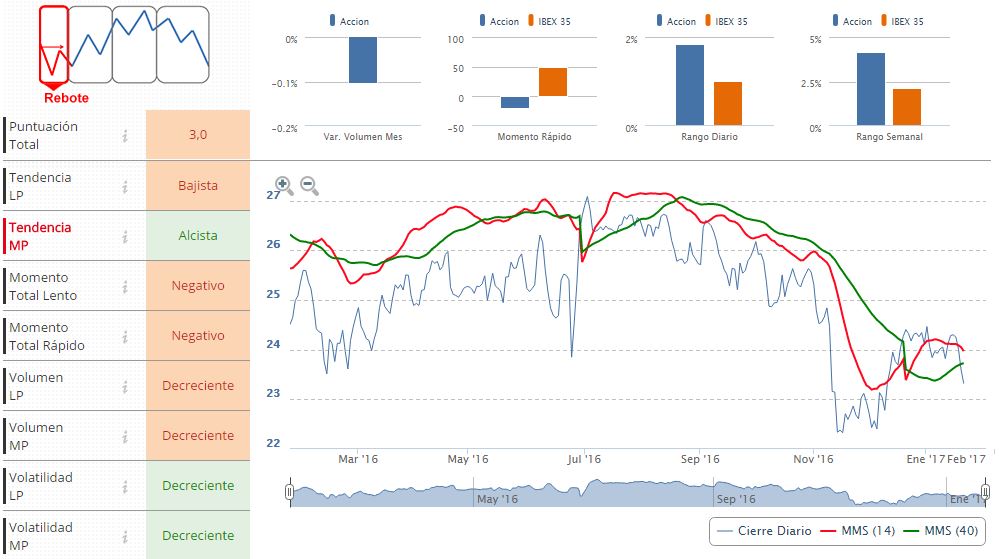Click the Rango Diario chart title
Screen dimensions: 999x559
click(709, 136)
